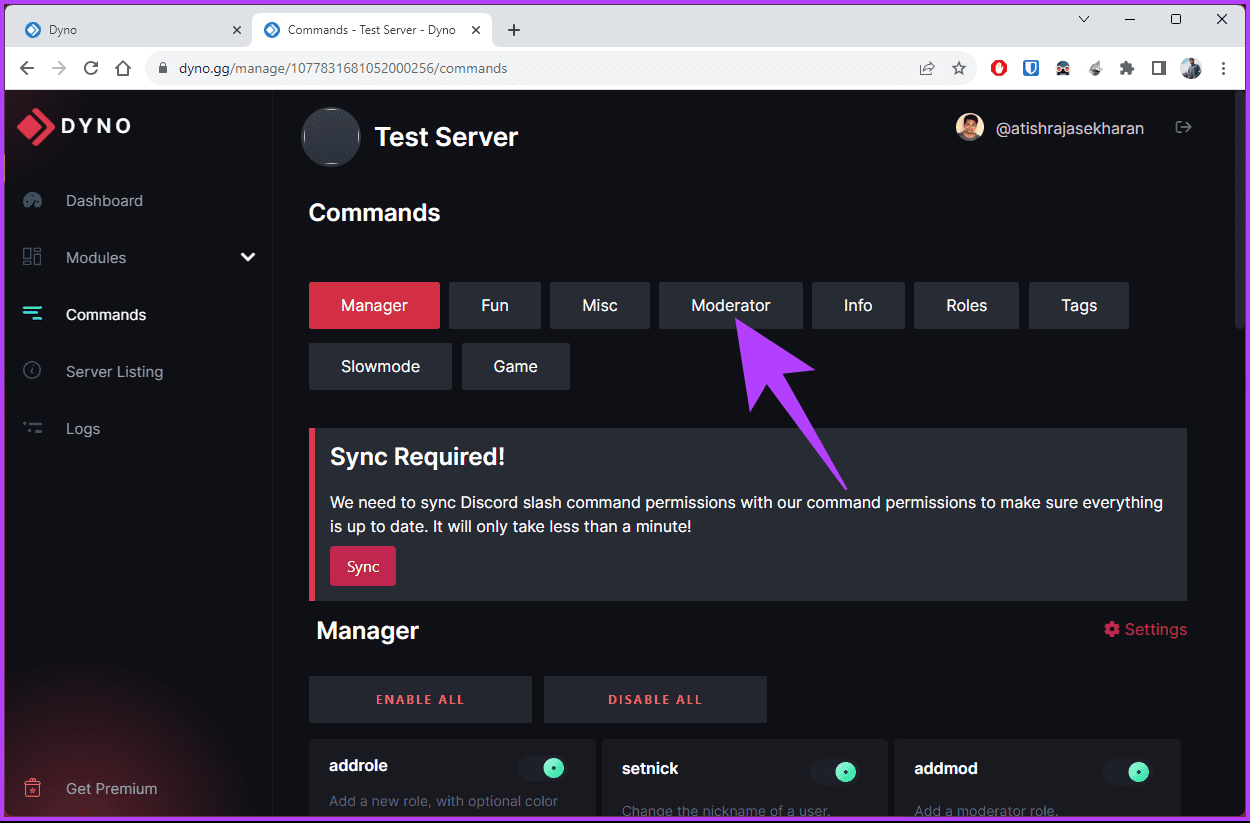Image resolution: width=1250 pixels, height=823 pixels.
Task: Click the Commands lines icon in sidebar
Action: click(x=32, y=314)
